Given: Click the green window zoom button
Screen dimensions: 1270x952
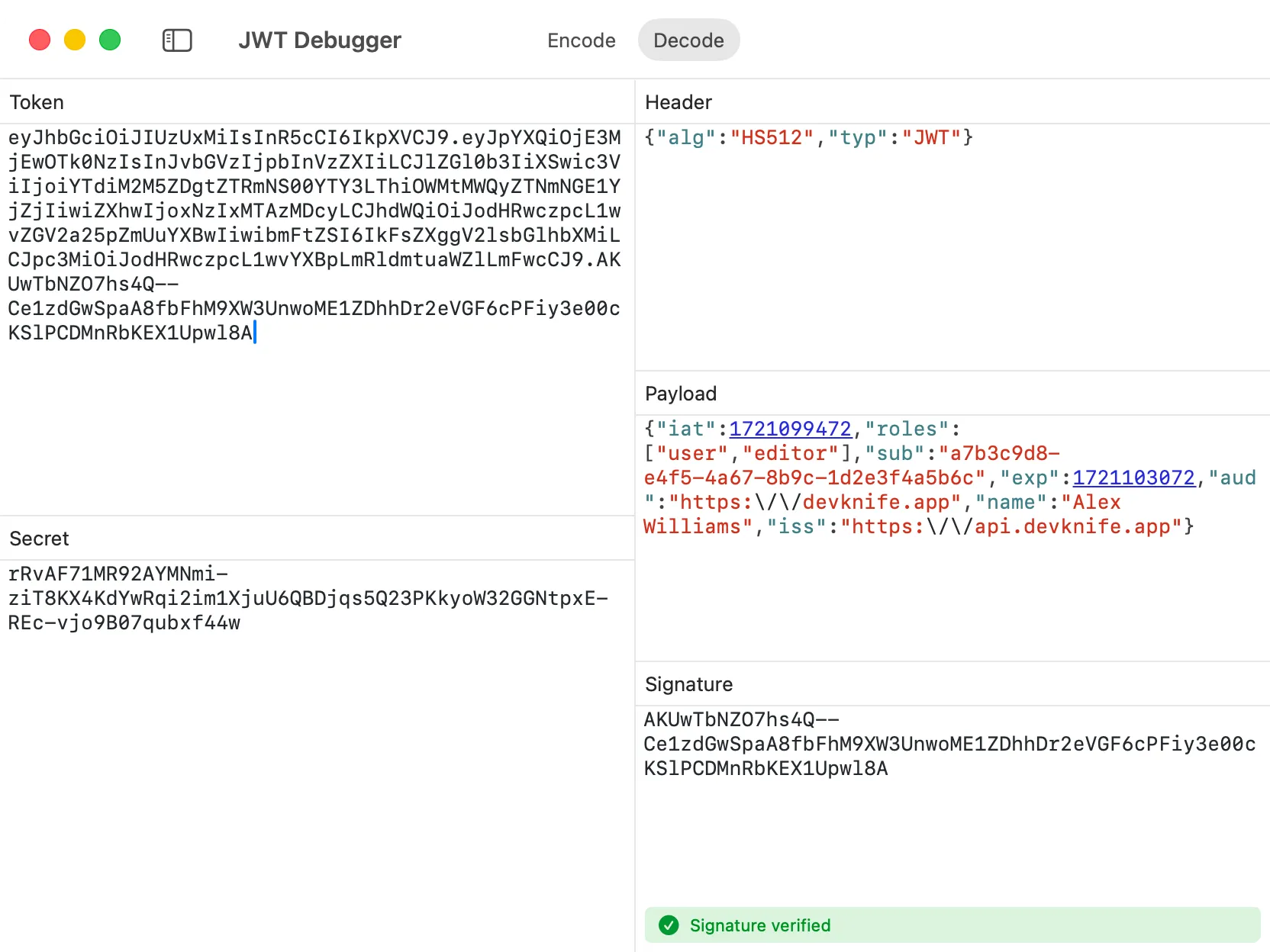Looking at the screenshot, I should (110, 40).
